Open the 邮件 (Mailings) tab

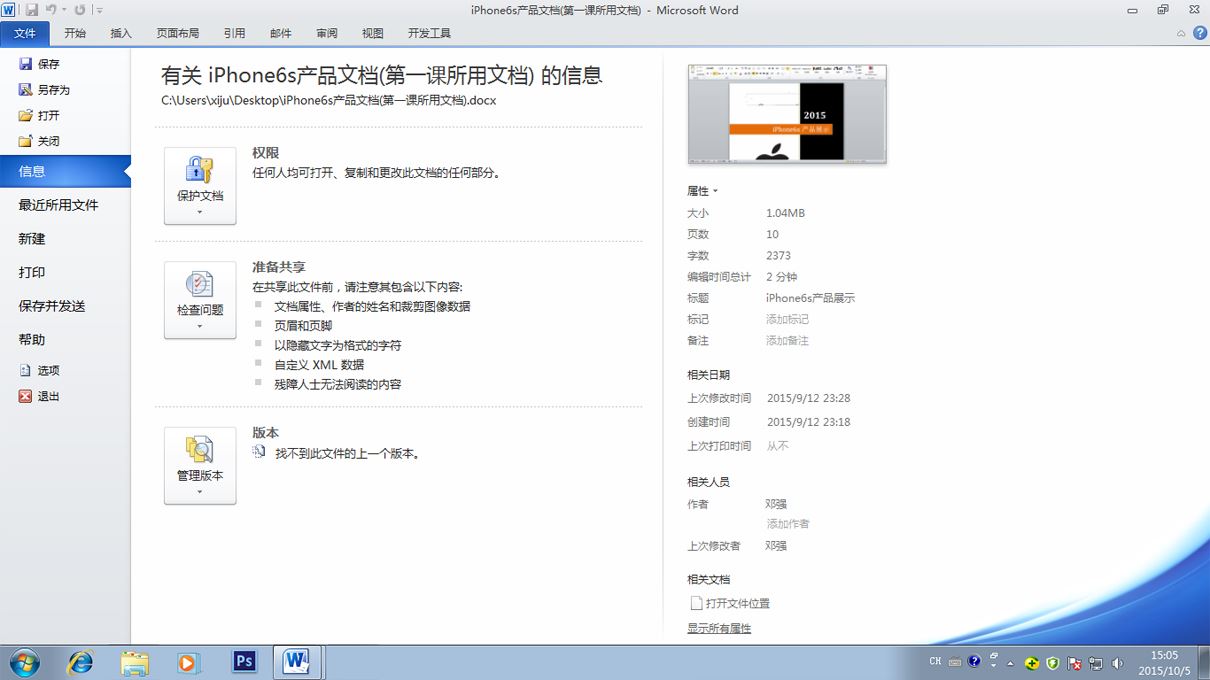click(x=281, y=33)
